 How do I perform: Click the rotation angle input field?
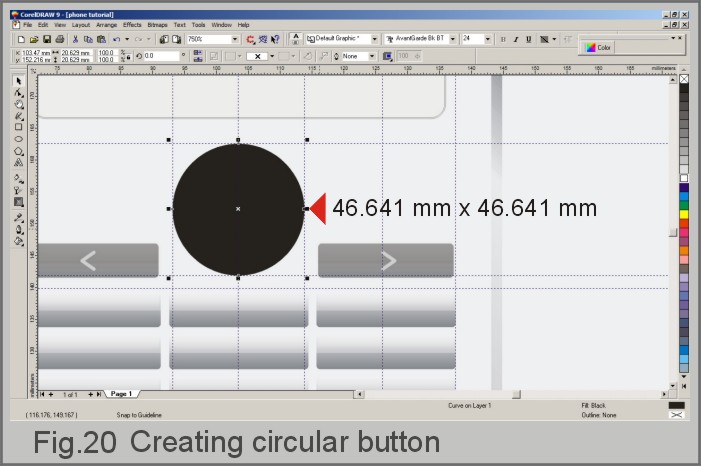(x=161, y=56)
